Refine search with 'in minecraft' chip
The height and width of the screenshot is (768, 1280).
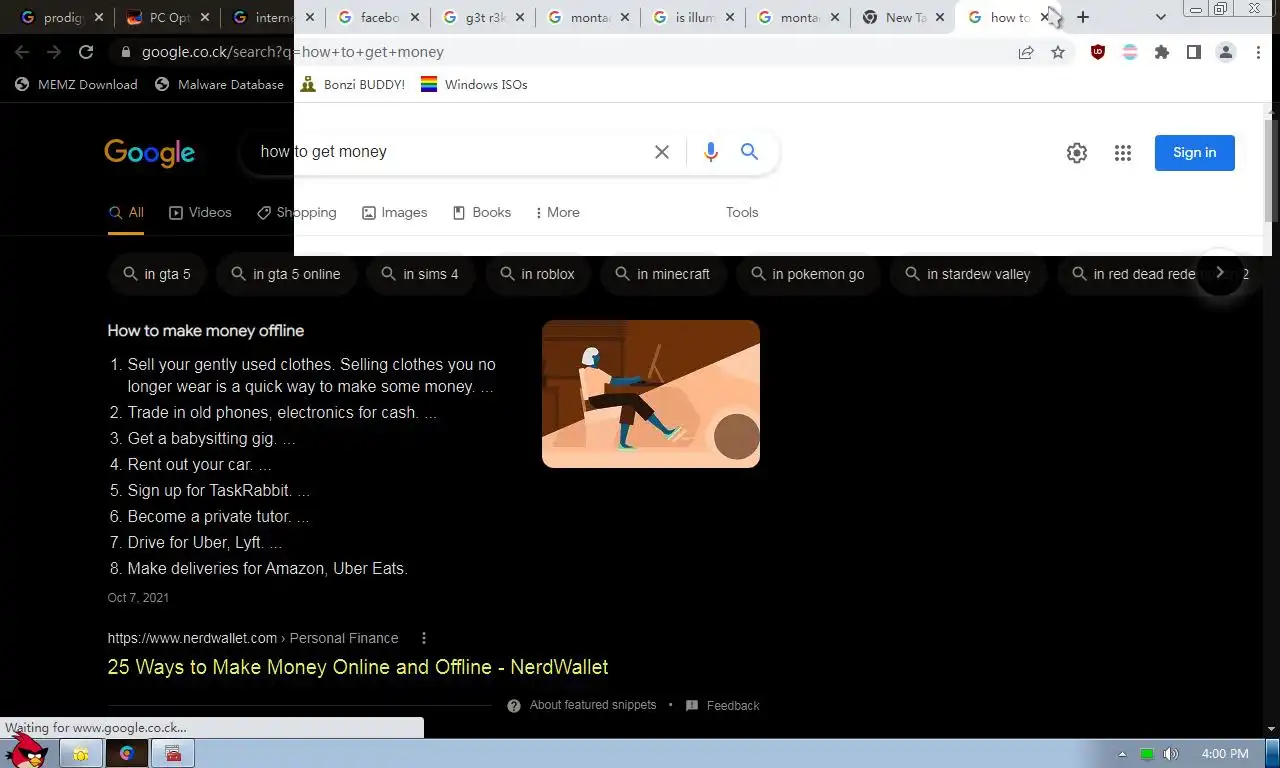[x=663, y=274]
